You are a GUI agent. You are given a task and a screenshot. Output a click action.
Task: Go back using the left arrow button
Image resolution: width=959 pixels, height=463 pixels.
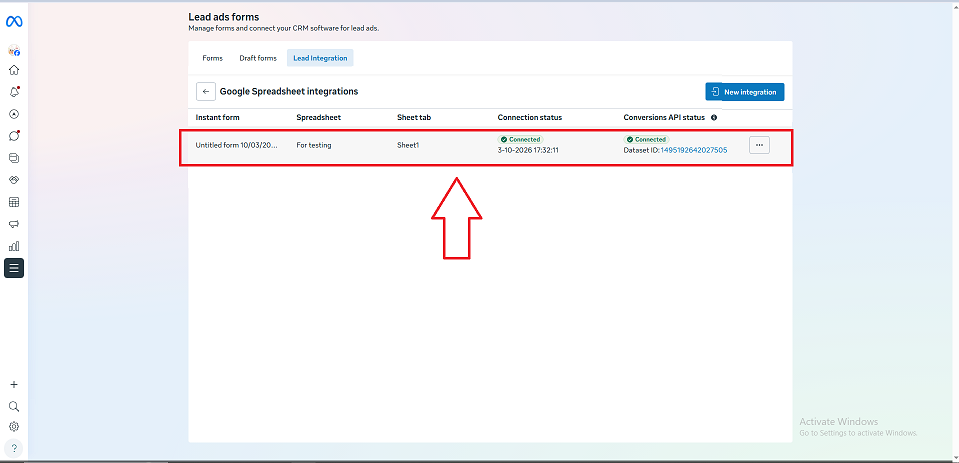pos(206,92)
